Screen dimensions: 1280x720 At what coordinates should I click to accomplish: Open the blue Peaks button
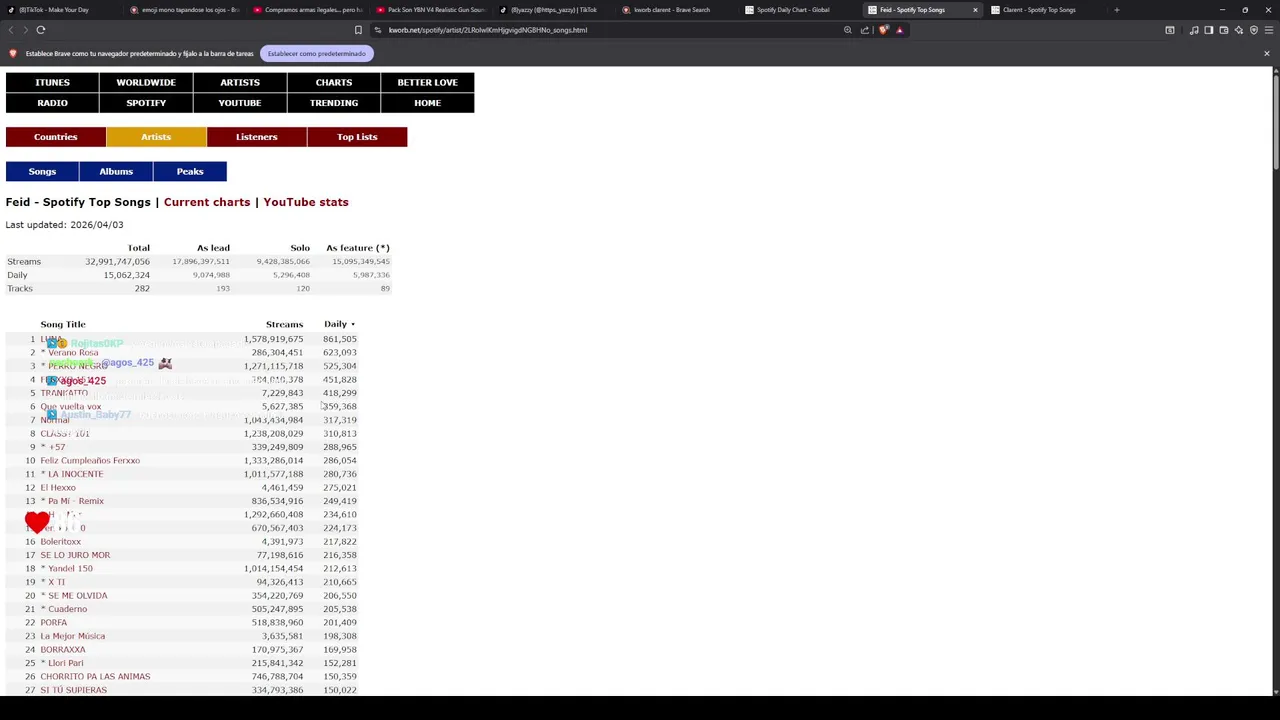click(190, 171)
